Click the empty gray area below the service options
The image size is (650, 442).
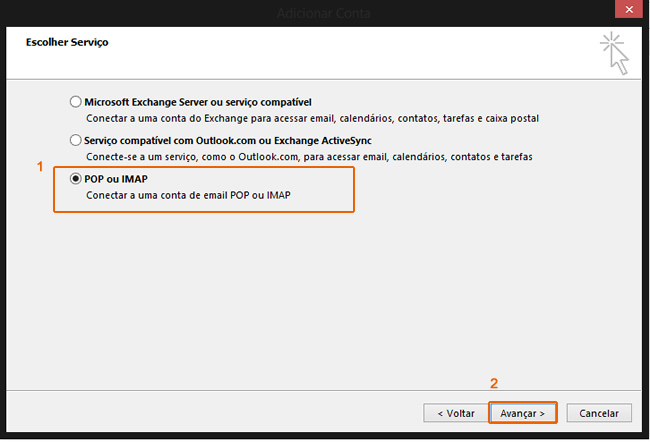pos(325,300)
